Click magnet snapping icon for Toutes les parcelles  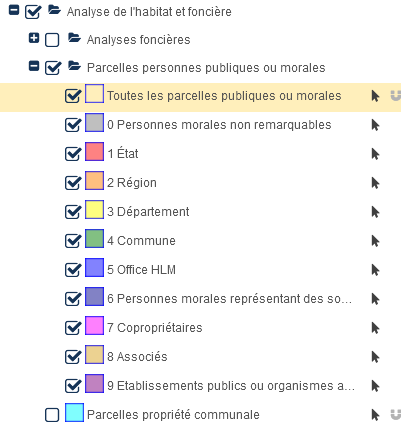[x=396, y=96]
